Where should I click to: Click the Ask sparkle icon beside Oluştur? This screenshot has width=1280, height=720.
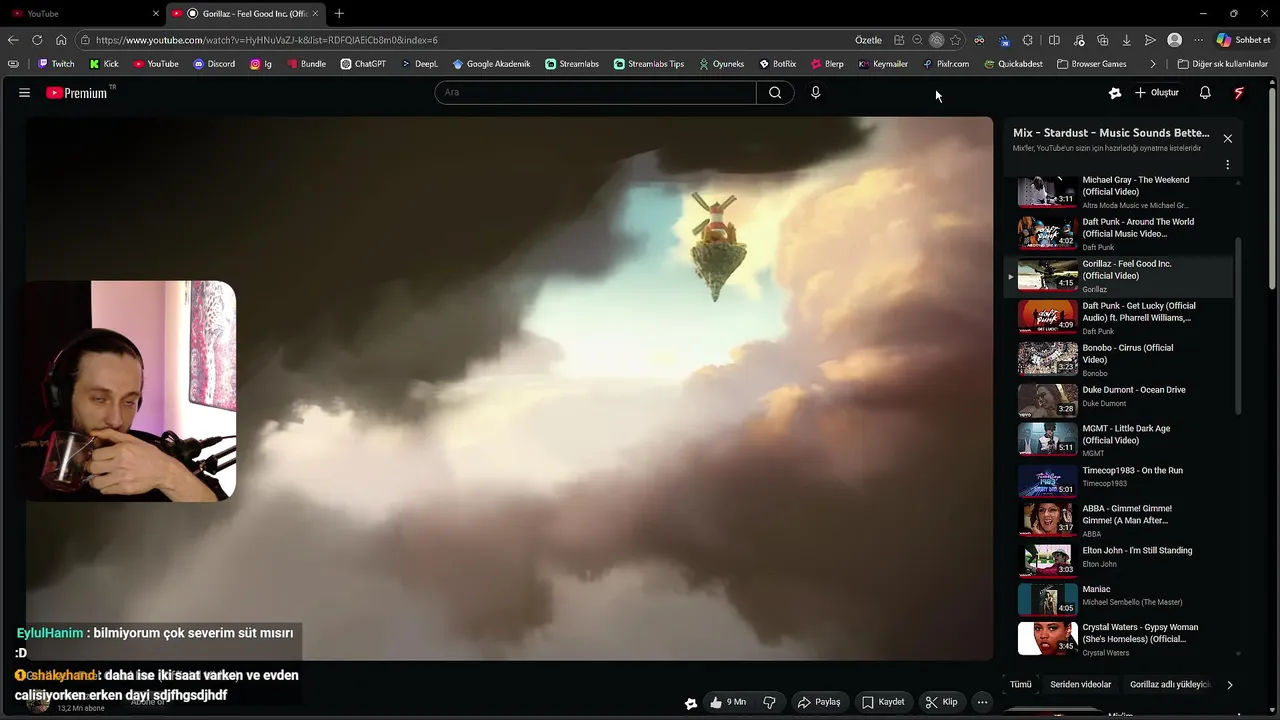[1115, 93]
